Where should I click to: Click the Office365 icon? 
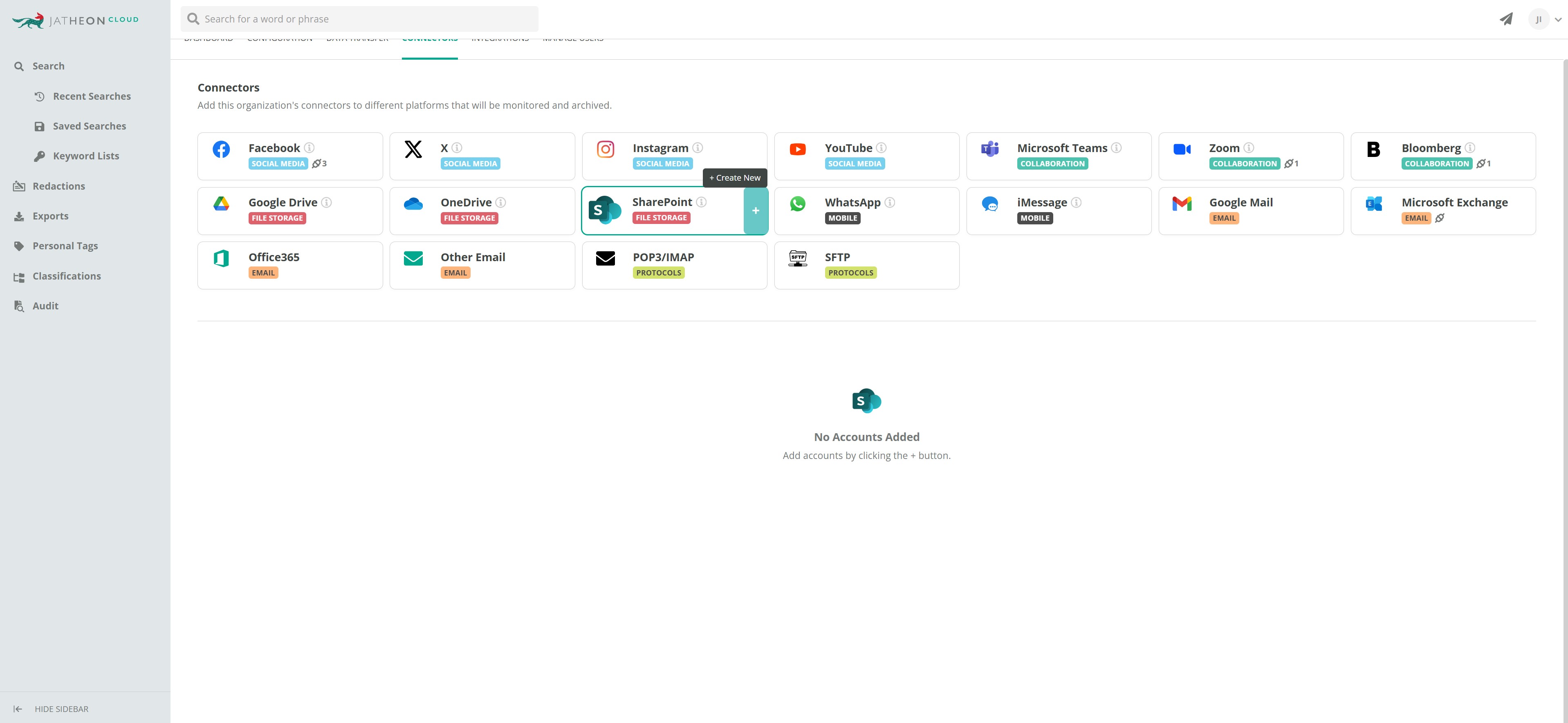click(x=221, y=259)
